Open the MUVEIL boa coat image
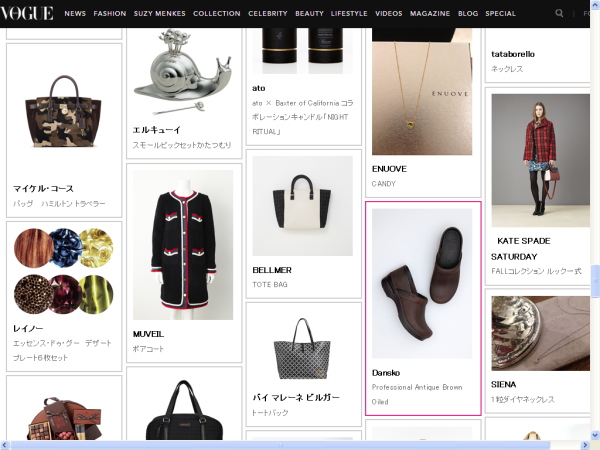The height and width of the screenshot is (450, 600). click(183, 245)
